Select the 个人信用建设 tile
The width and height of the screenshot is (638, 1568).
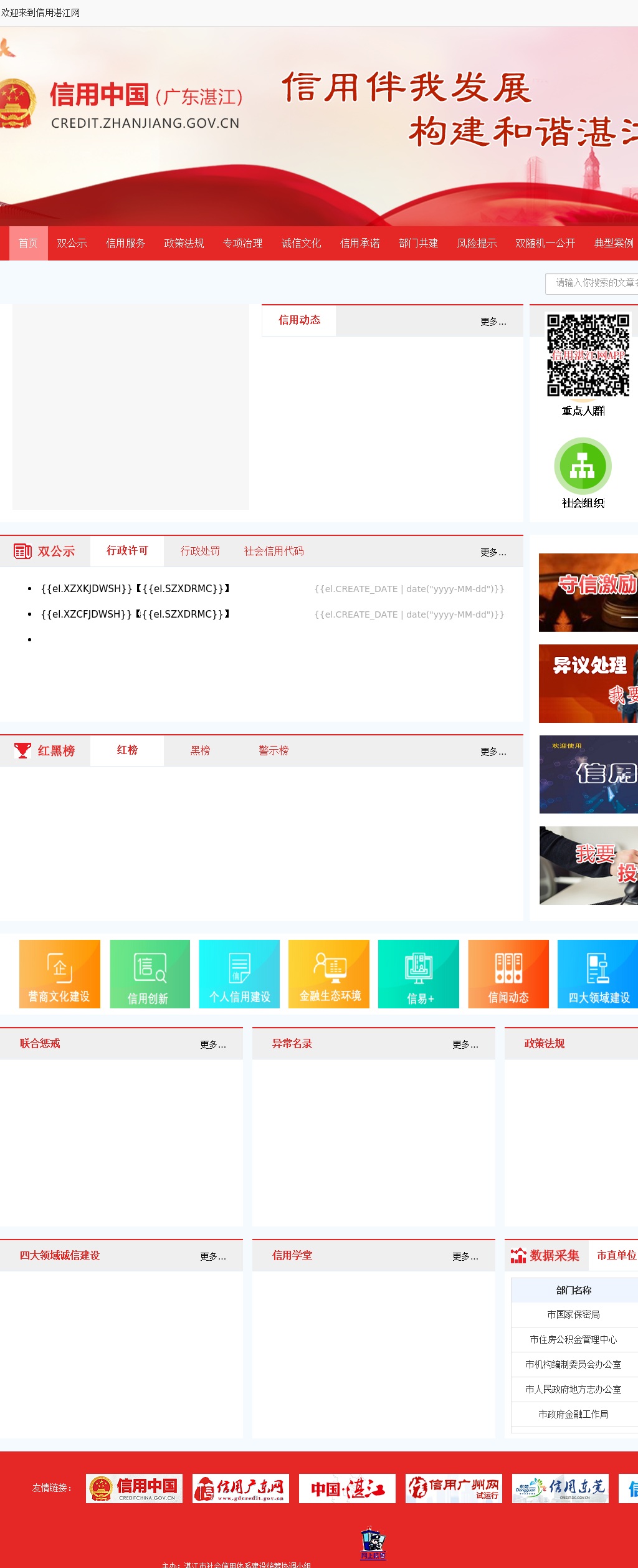[x=239, y=973]
